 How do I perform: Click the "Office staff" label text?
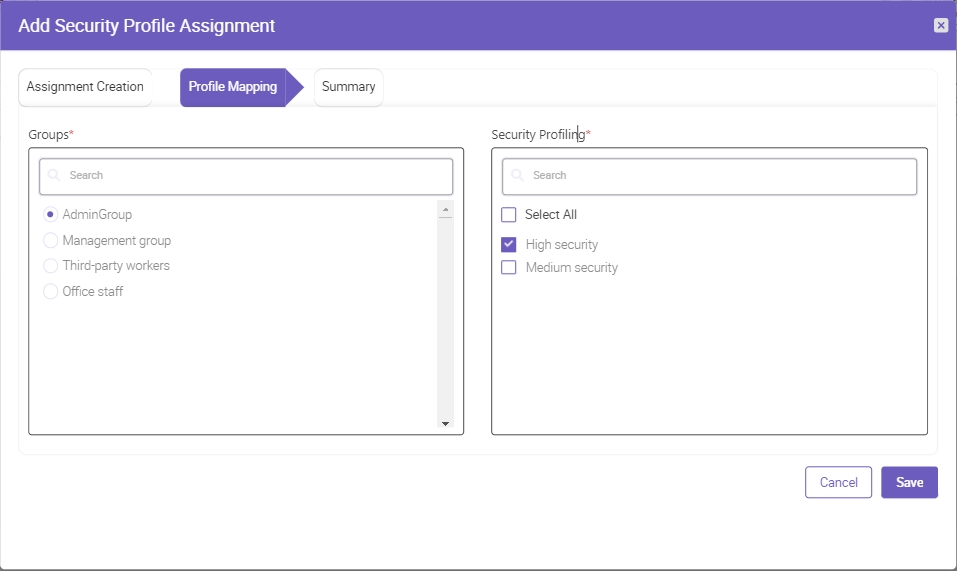(x=93, y=292)
